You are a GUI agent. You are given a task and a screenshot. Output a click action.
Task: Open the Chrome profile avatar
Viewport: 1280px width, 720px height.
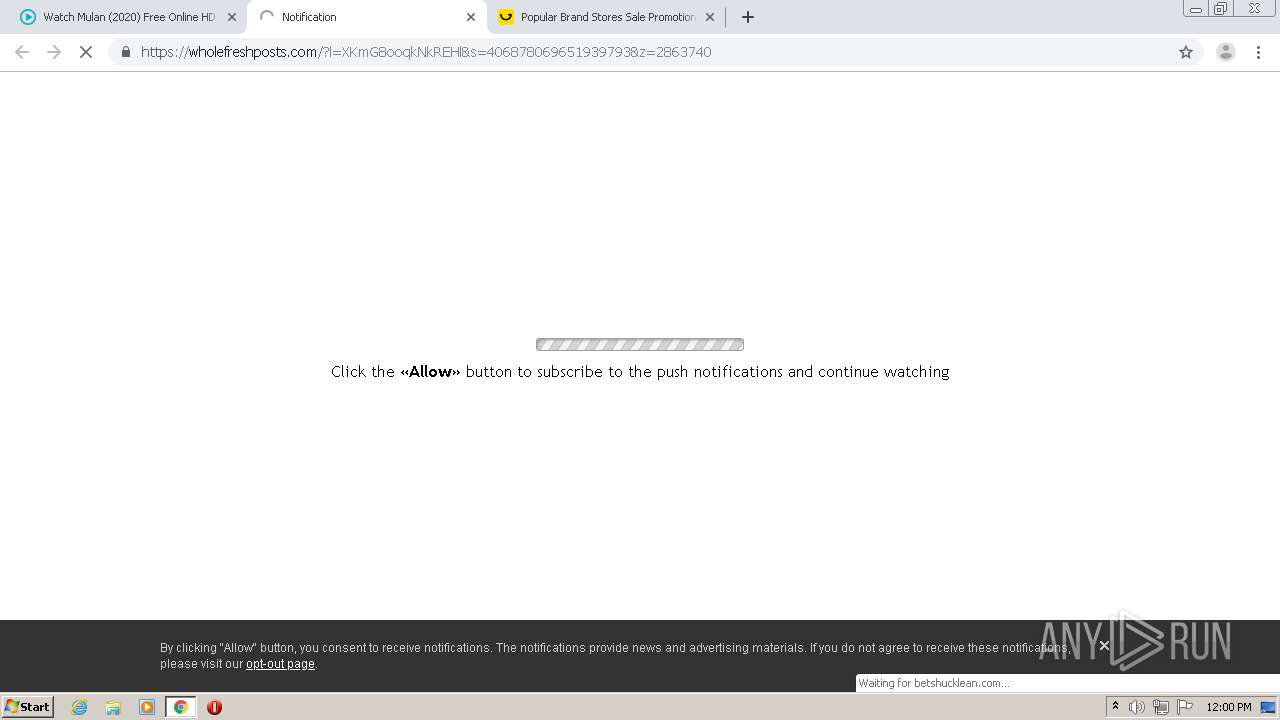click(1226, 52)
